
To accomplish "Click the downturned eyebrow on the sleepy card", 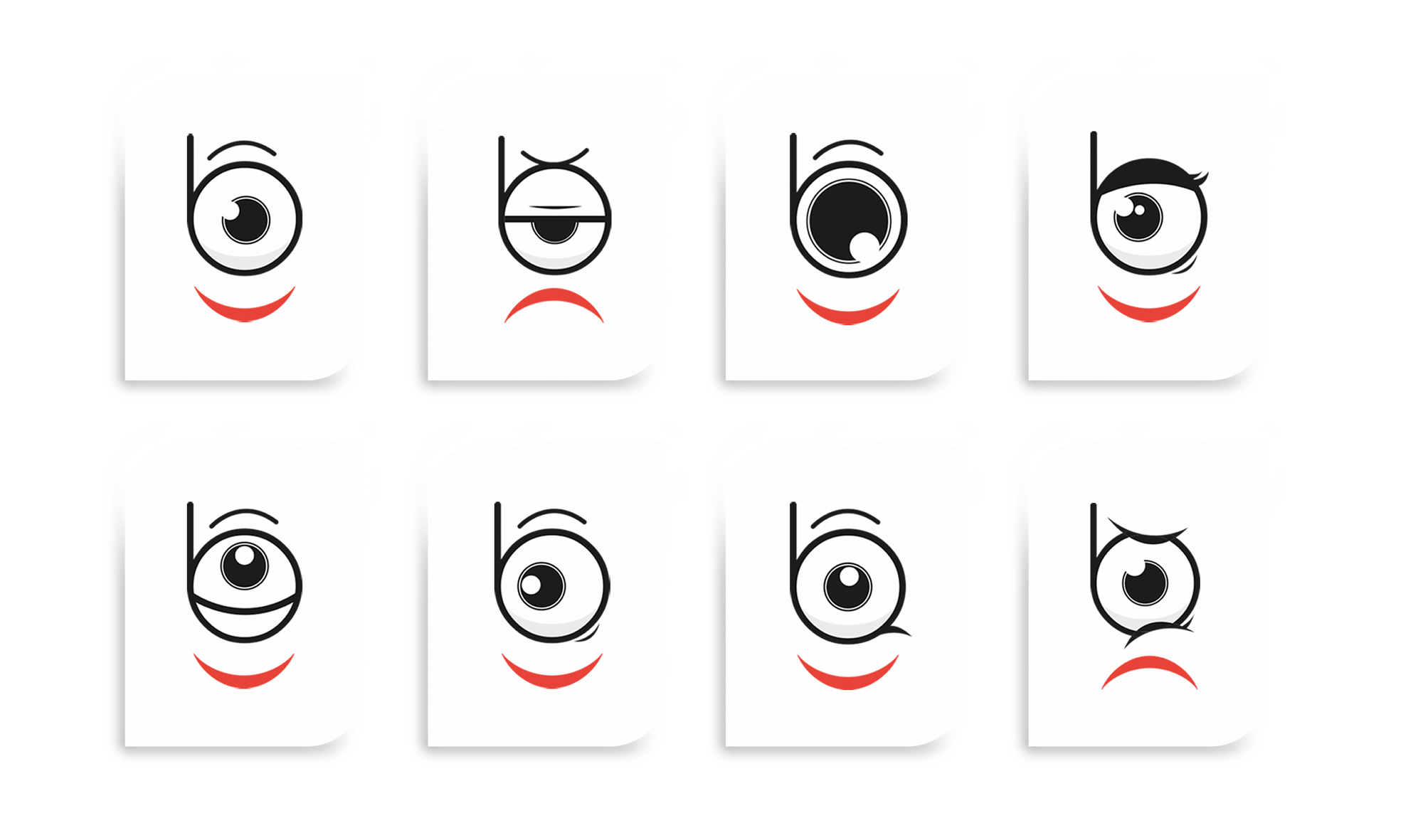I will [x=555, y=156].
